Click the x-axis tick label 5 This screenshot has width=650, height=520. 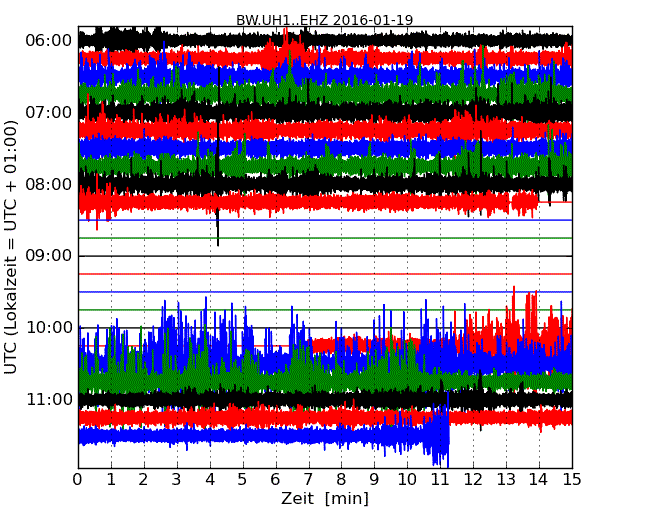point(243,478)
